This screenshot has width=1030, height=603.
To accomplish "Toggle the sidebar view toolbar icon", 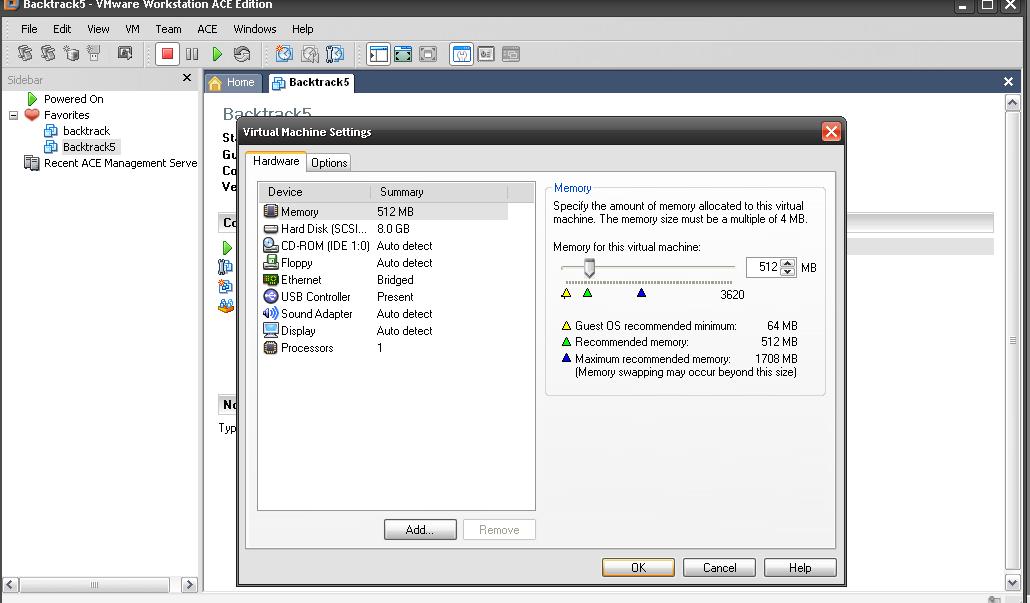I will [x=378, y=54].
